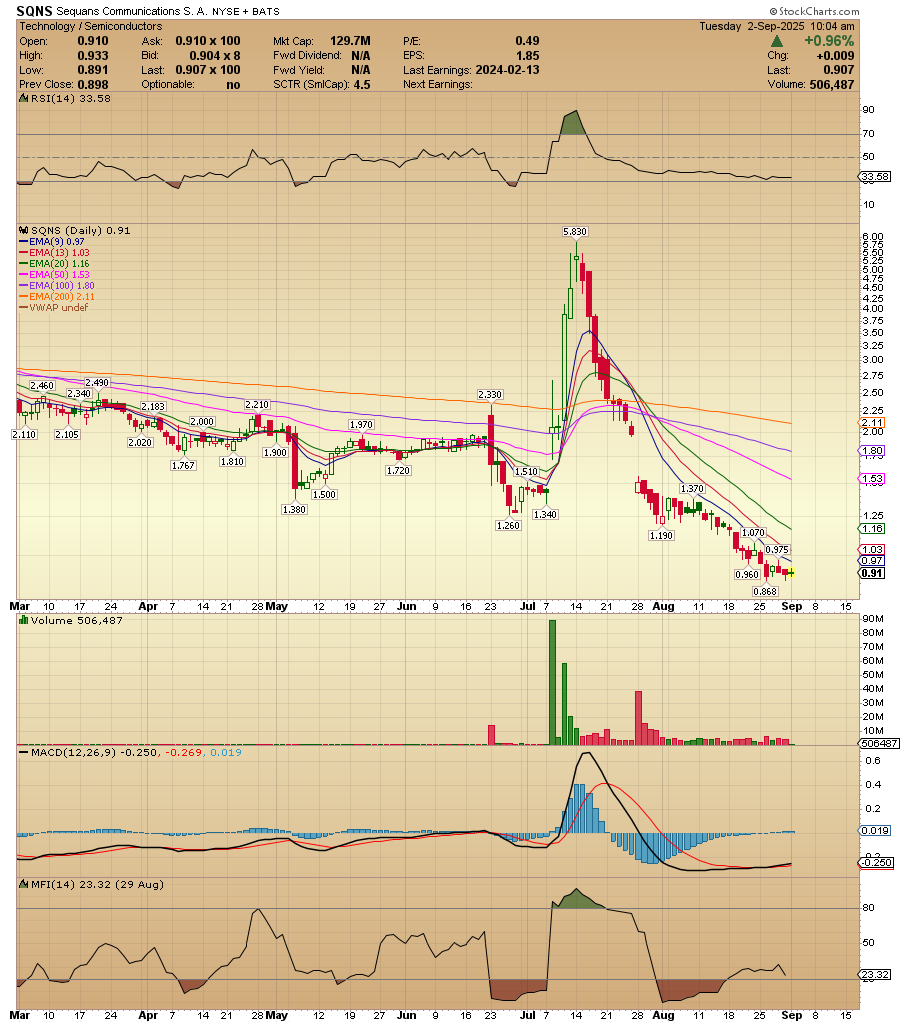Viewport: 900px width, 1023px height.
Task: Click the EMA(200) 2.11 legend entry
Action: (x=57, y=297)
